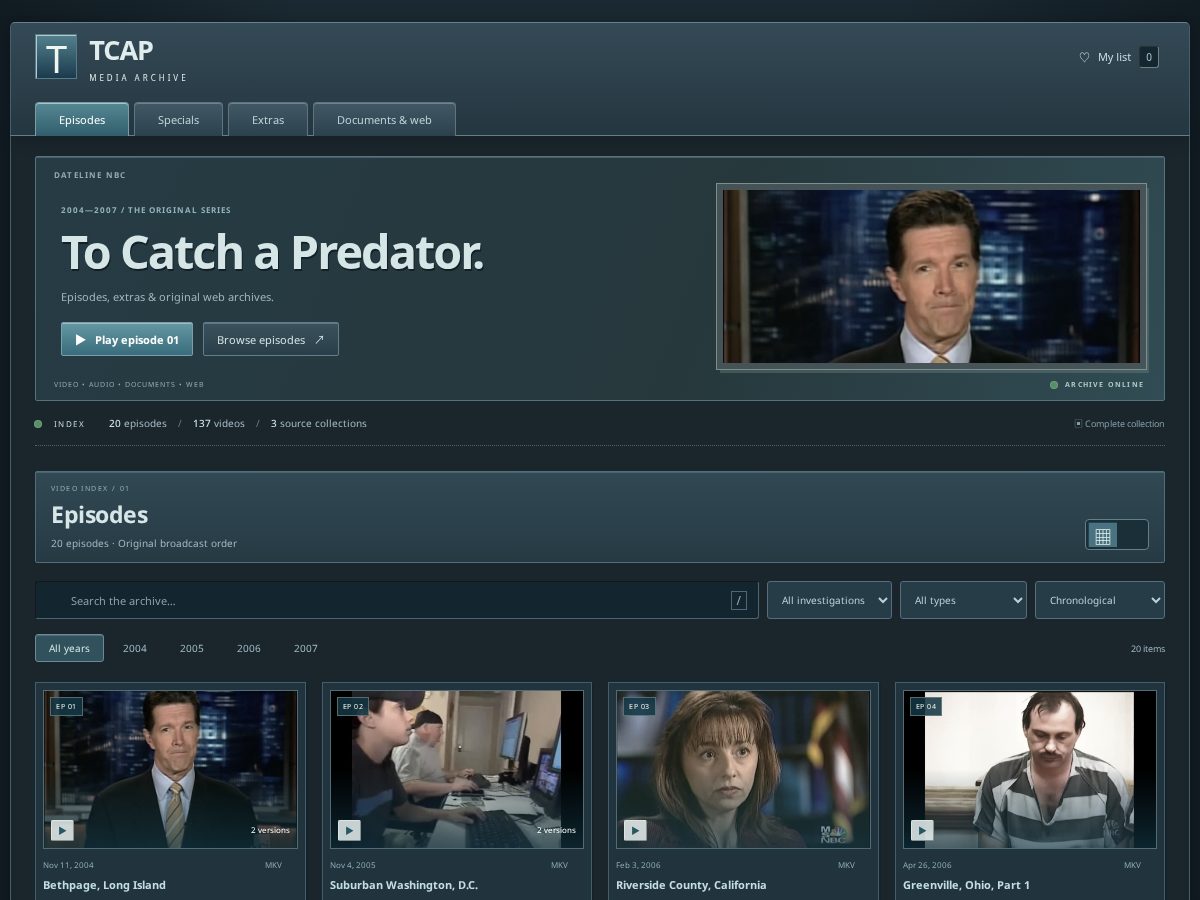Switch to grid view icon in Episodes header
Screen dimensions: 1200x900
(1103, 535)
